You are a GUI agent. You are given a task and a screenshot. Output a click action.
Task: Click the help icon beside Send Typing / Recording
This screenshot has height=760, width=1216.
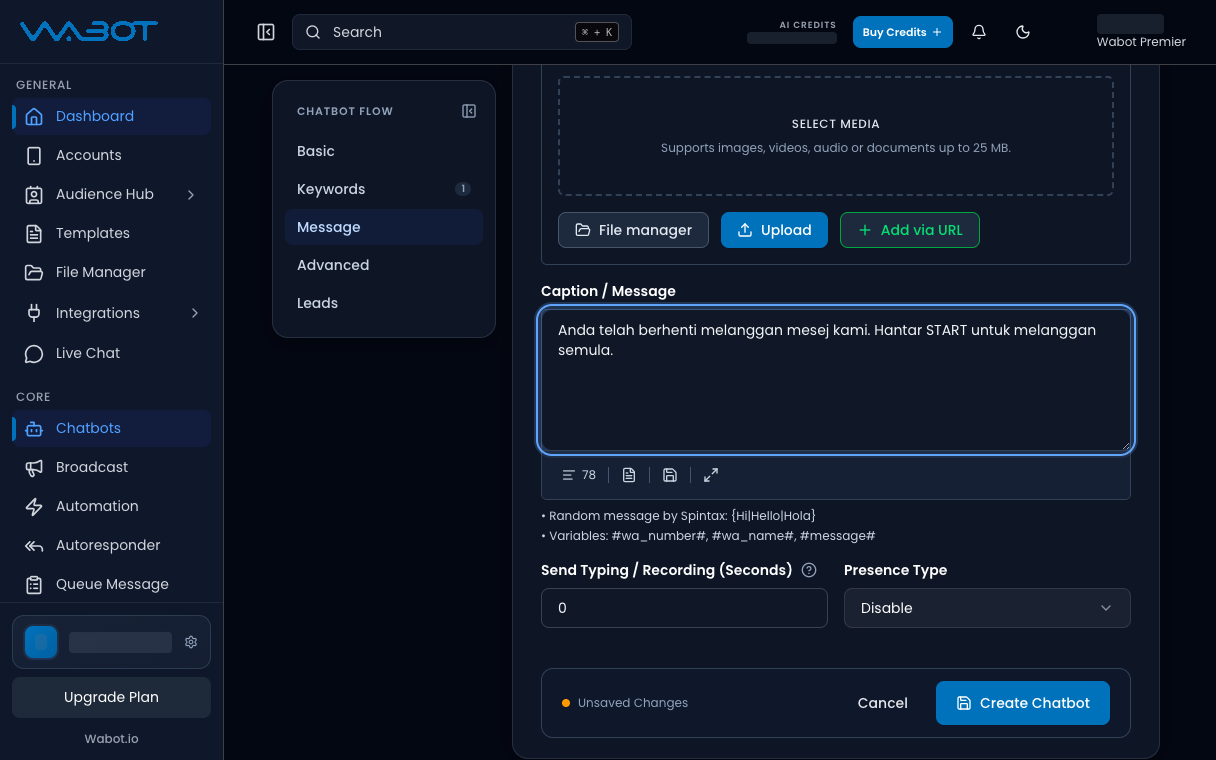point(810,570)
